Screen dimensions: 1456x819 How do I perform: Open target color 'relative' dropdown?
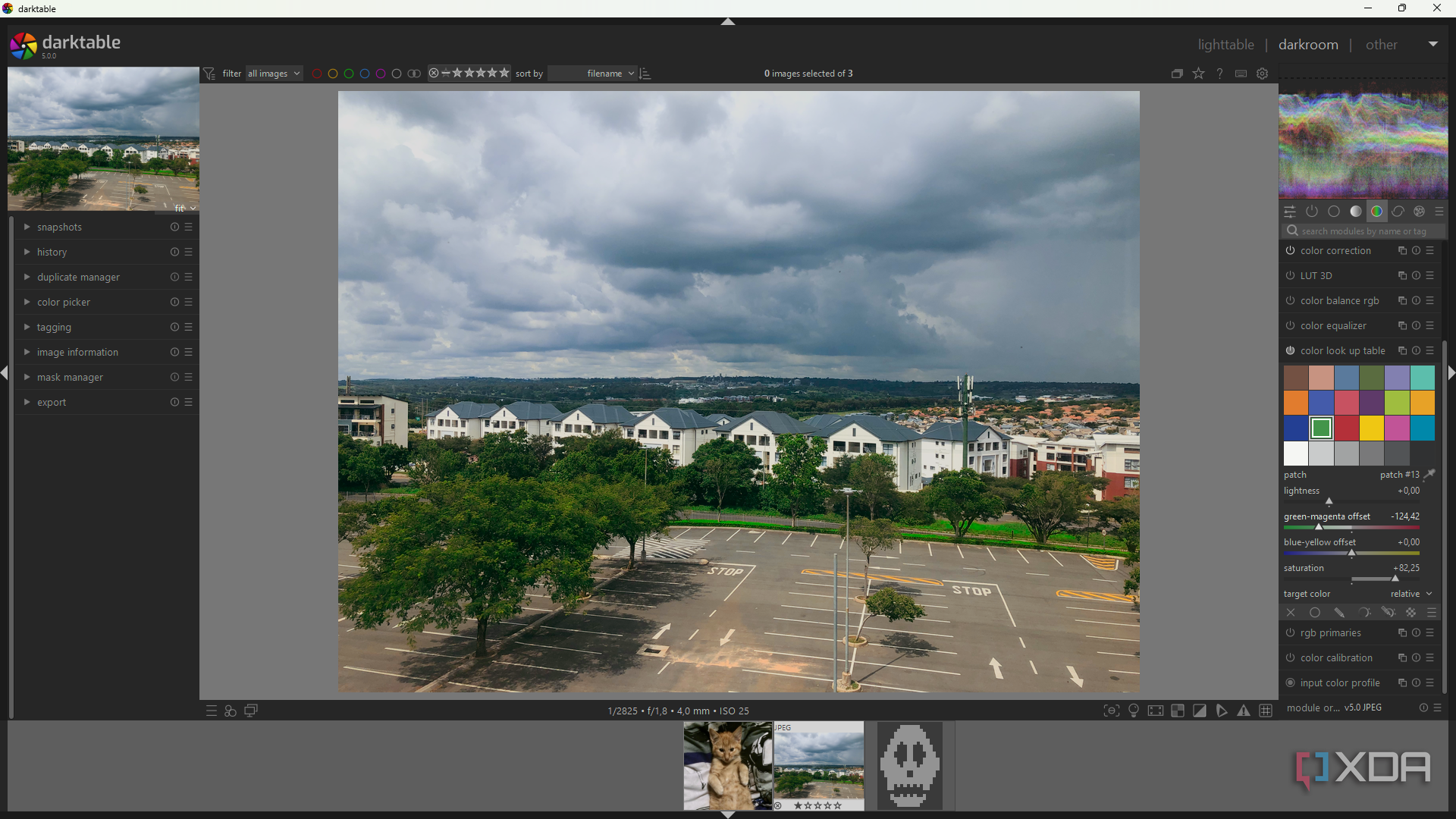[x=1411, y=594]
